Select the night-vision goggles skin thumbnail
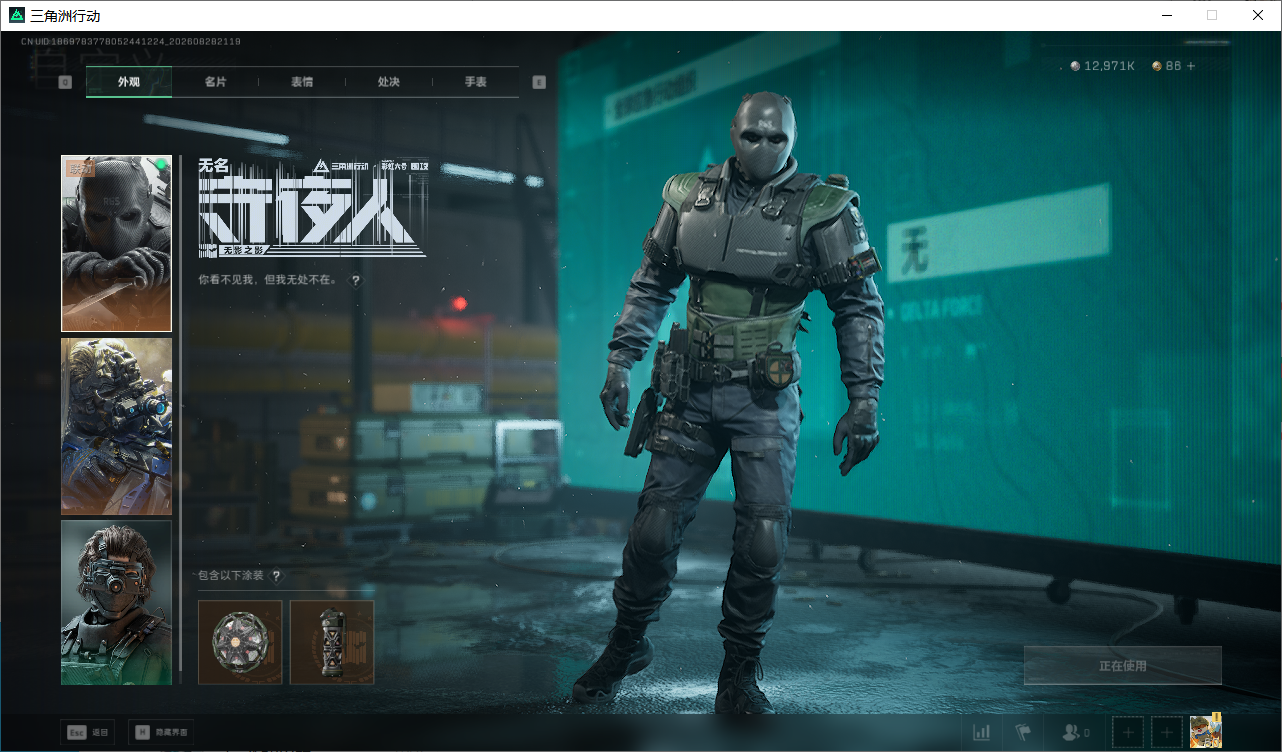The width and height of the screenshot is (1282, 752). click(x=116, y=427)
